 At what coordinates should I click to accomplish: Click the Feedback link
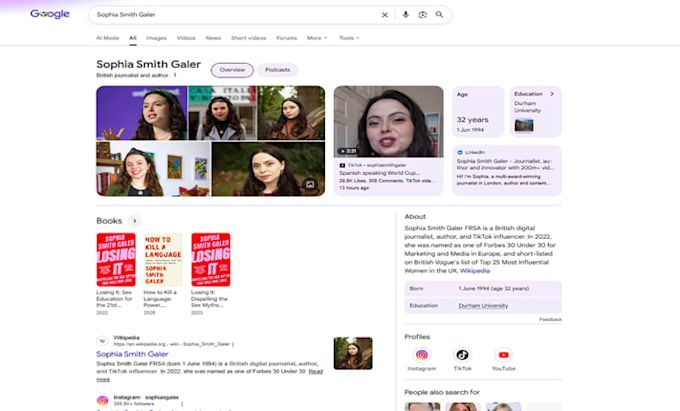pyautogui.click(x=550, y=320)
